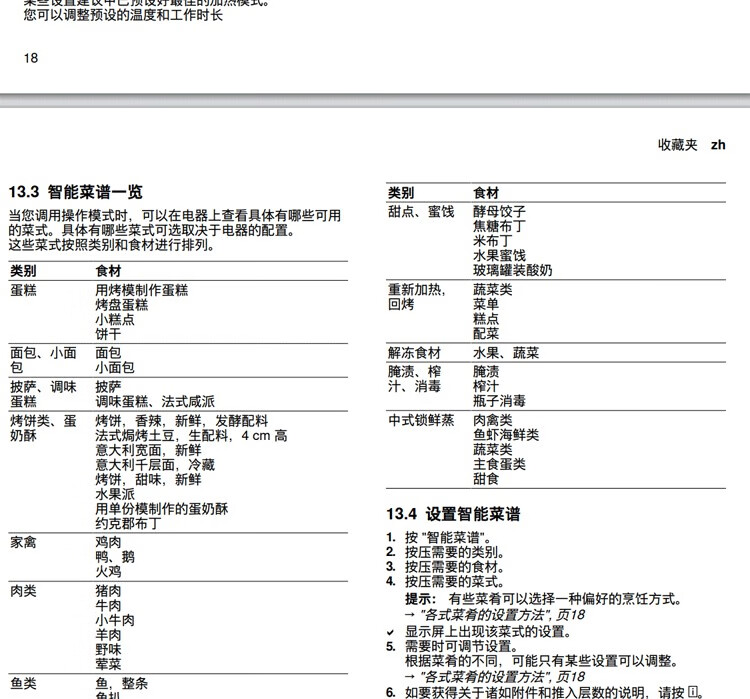Click page number 18 at top left

coord(31,58)
